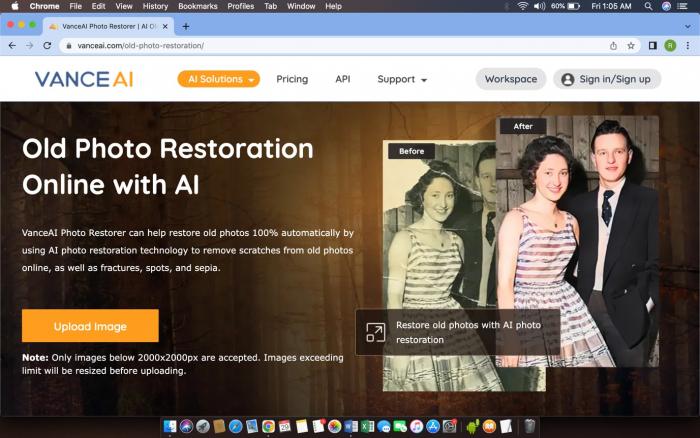
Task: Open Google Chrome in the Dock
Action: click(268, 427)
